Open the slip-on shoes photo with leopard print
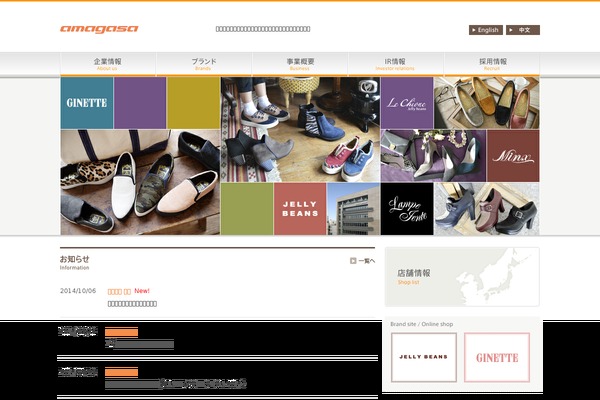Image resolution: width=600 pixels, height=400 pixels. pyautogui.click(x=140, y=182)
